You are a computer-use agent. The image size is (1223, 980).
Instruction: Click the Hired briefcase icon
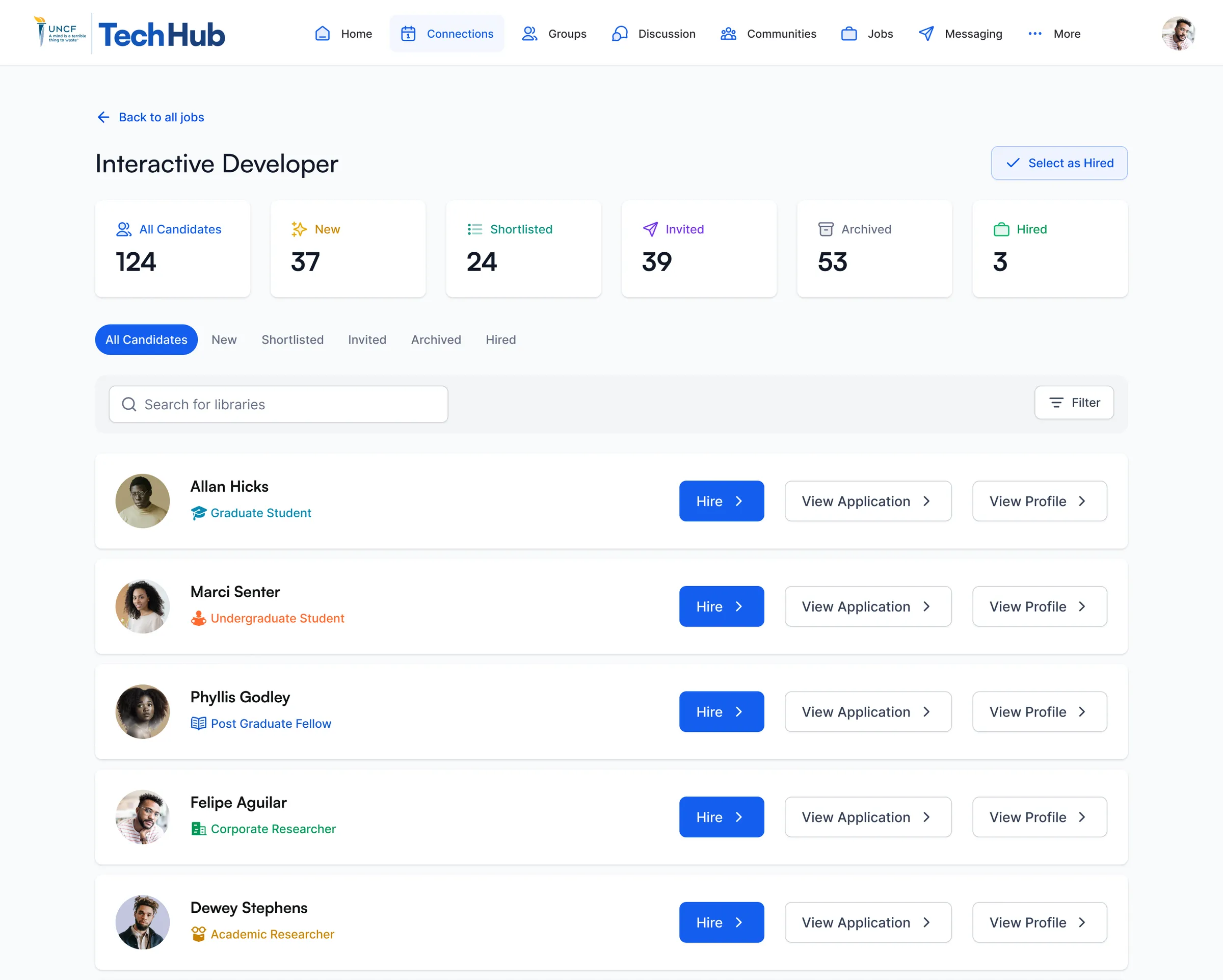1001,229
